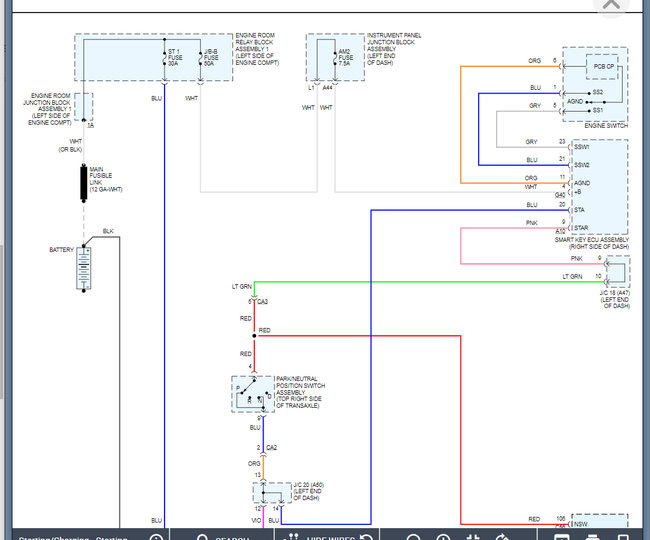650x540 pixels.
Task: Highlight the long vertical blue BLU wire
Action: click(164, 300)
